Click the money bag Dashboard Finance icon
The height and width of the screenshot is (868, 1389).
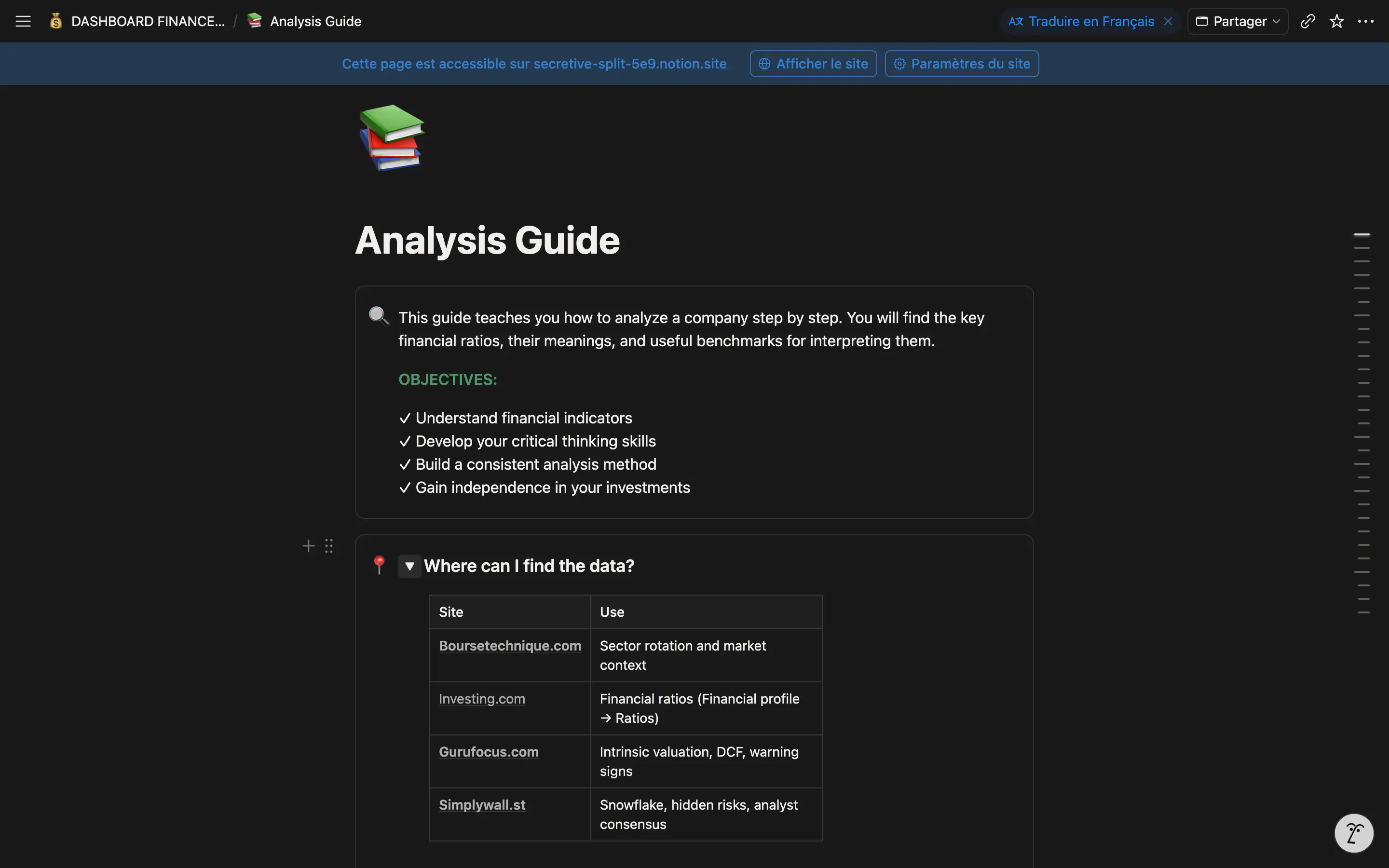[x=55, y=21]
